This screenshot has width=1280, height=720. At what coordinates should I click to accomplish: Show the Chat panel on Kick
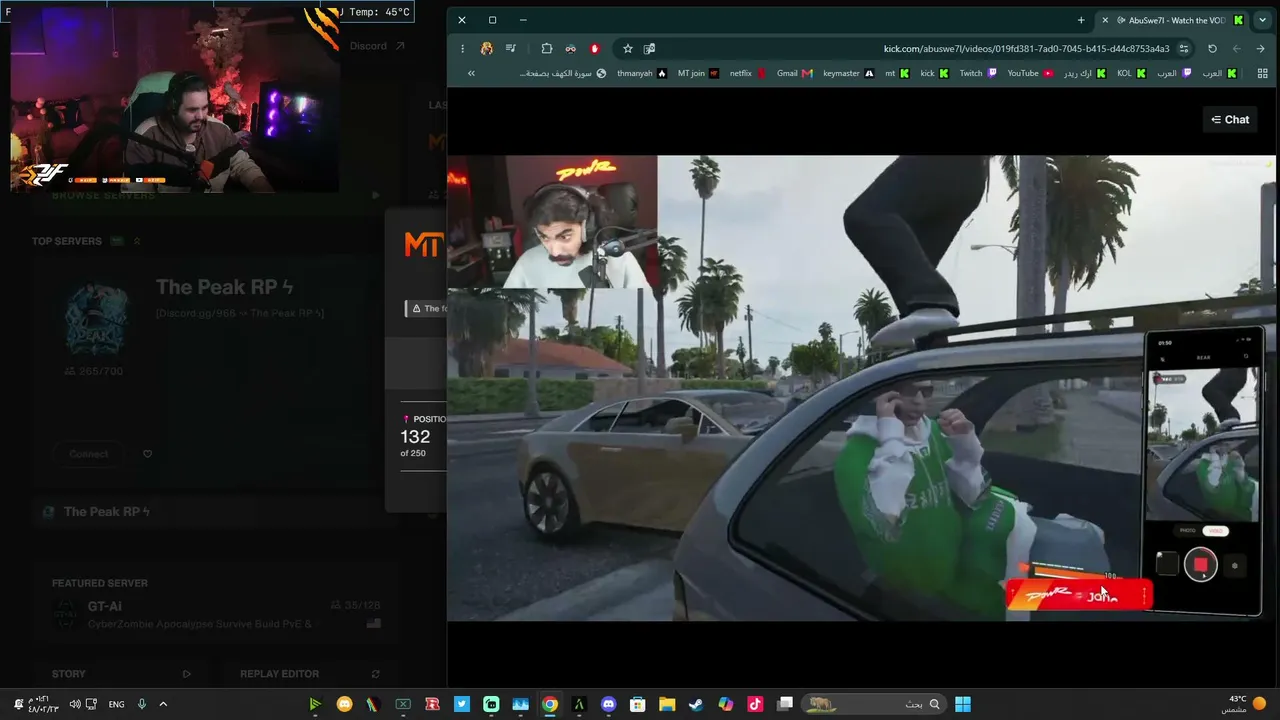point(1230,119)
